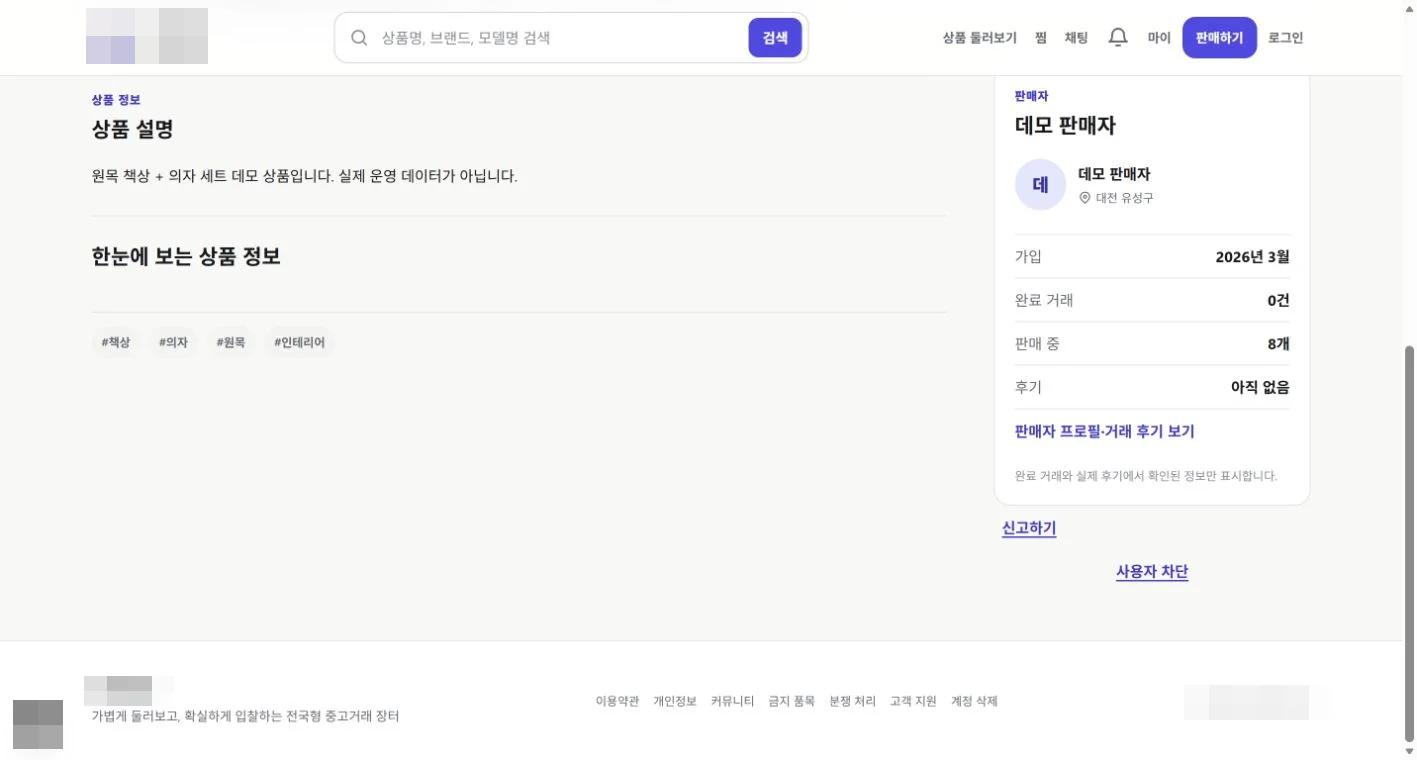This screenshot has height=760, width=1417.
Task: Click the 8개 items-on-sale value
Action: coord(1279,343)
